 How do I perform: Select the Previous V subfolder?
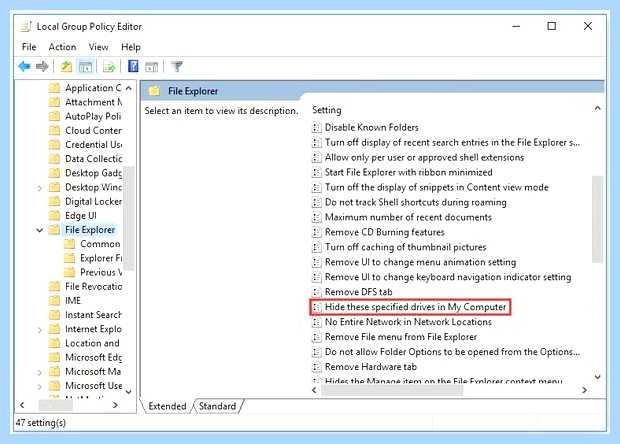(x=101, y=272)
